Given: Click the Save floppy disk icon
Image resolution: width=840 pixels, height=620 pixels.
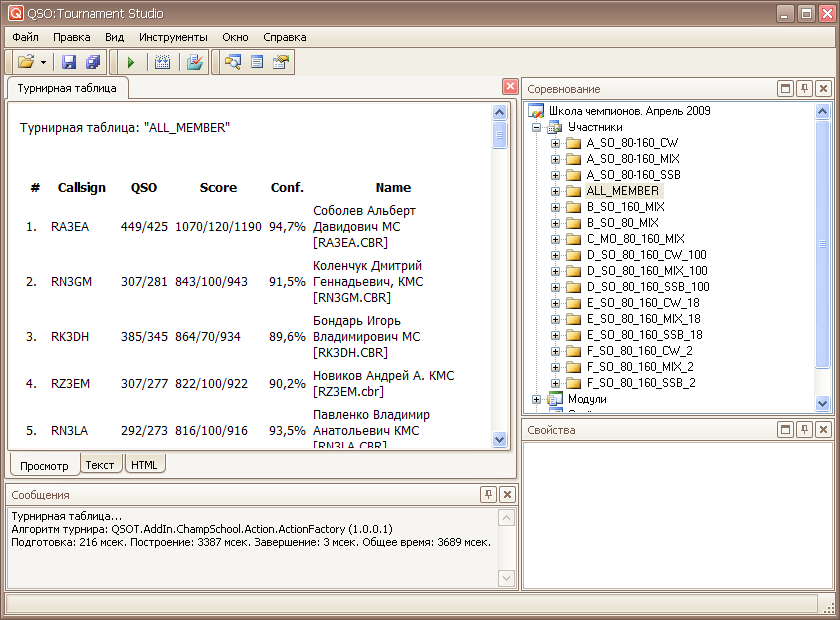Looking at the screenshot, I should click(x=69, y=62).
